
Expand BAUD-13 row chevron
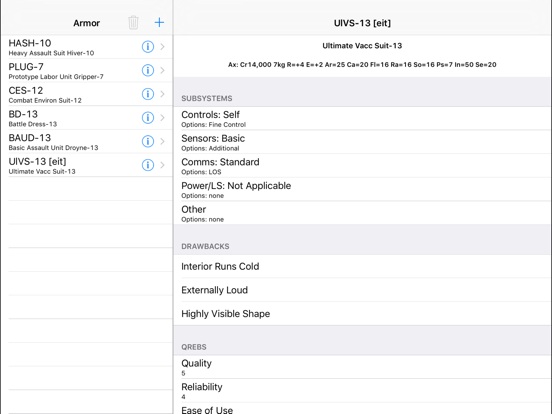162,141
